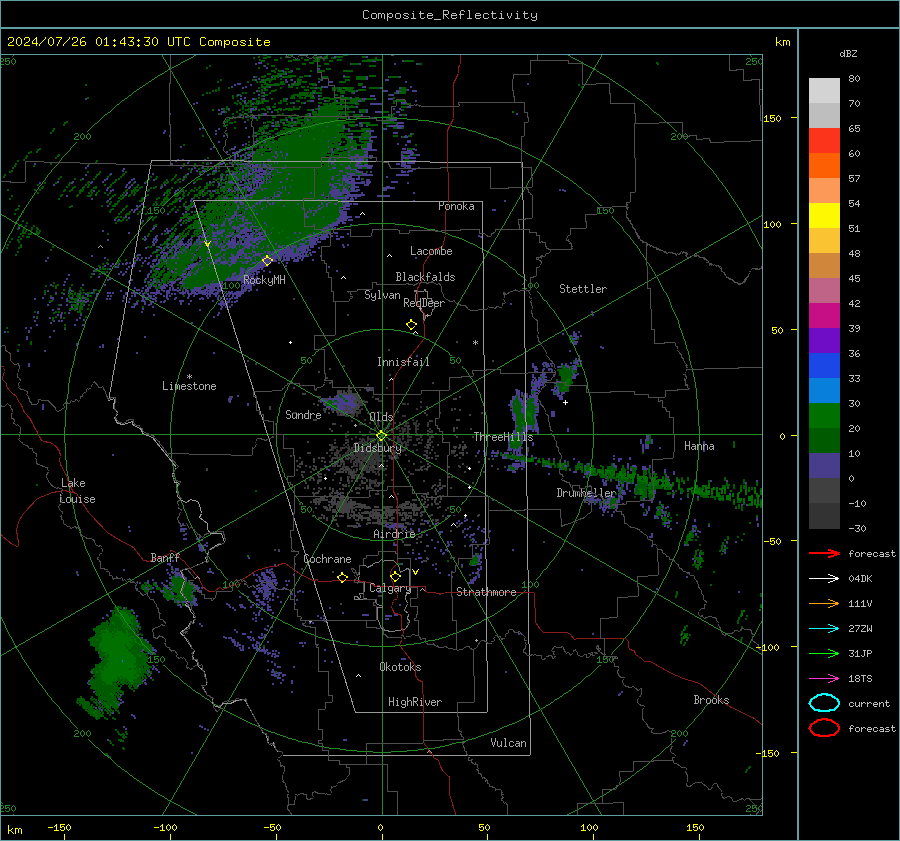Click the yellow diamond marker at RockyMH

pos(267,261)
